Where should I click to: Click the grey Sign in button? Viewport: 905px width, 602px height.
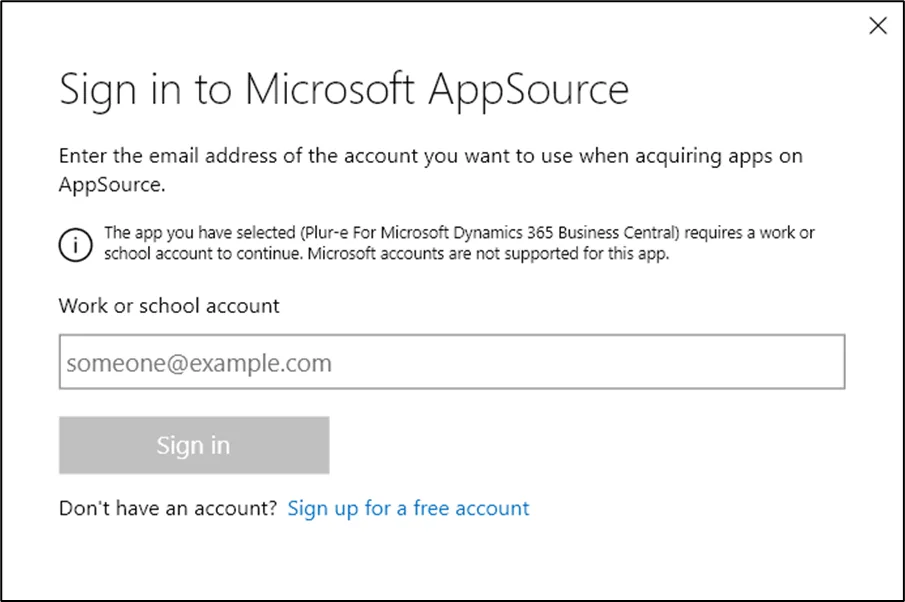point(194,445)
